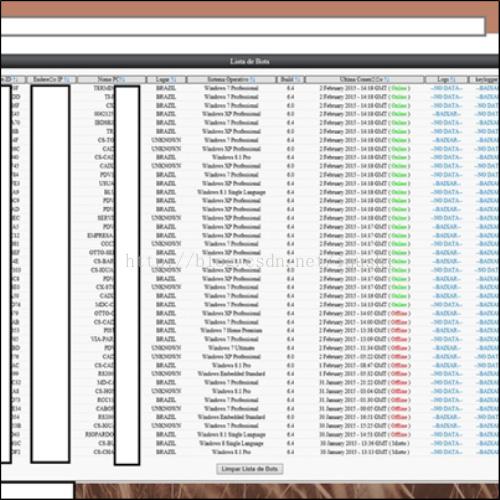Open the first row's NO DATA logs link
The image size is (500, 500).
[447, 88]
